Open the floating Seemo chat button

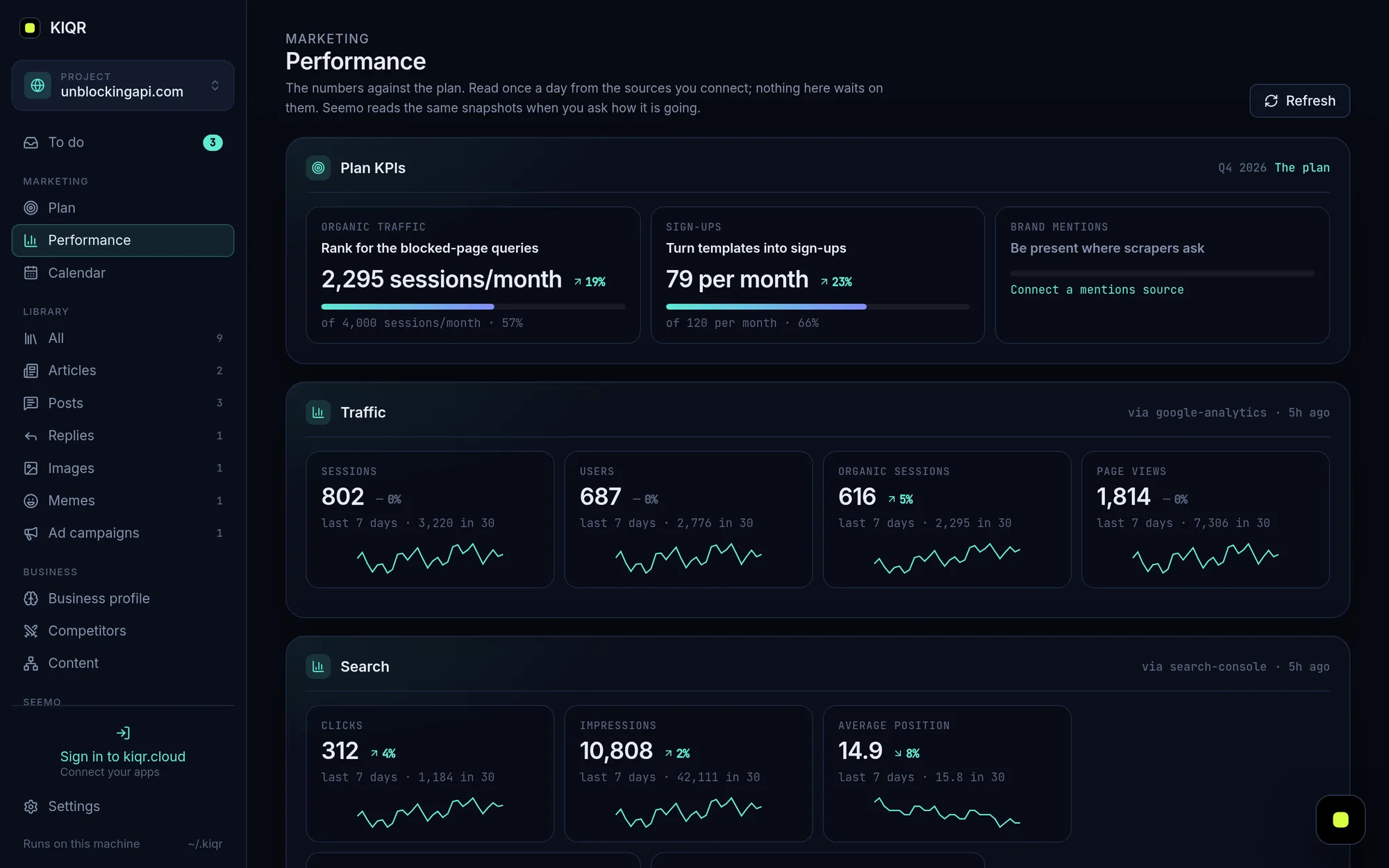pos(1340,819)
